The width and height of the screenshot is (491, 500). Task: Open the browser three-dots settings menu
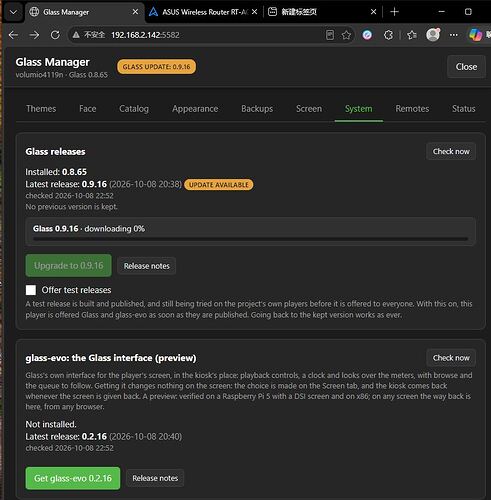pyautogui.click(x=454, y=35)
